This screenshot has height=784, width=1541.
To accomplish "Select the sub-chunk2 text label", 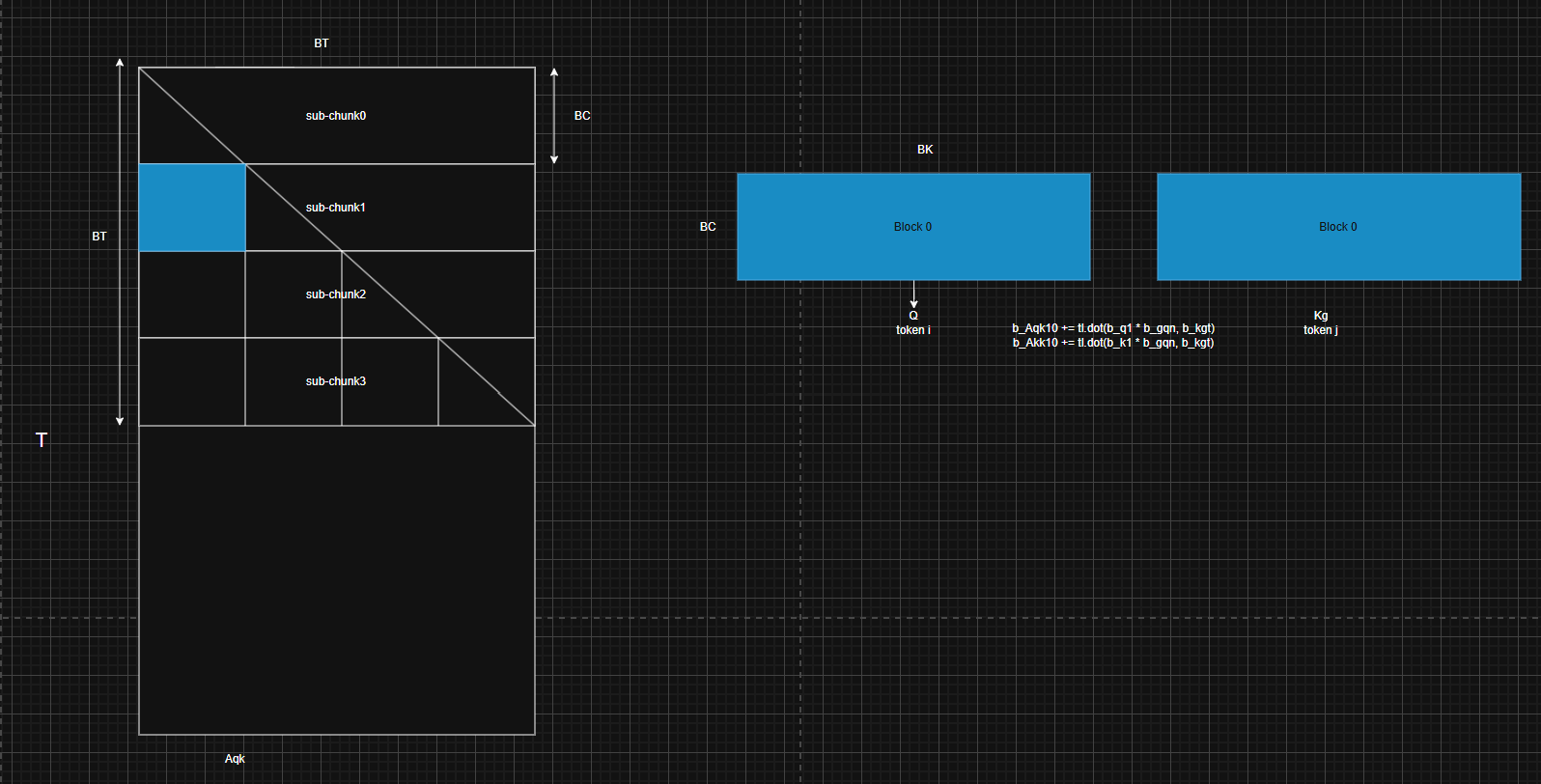I will pos(336,294).
